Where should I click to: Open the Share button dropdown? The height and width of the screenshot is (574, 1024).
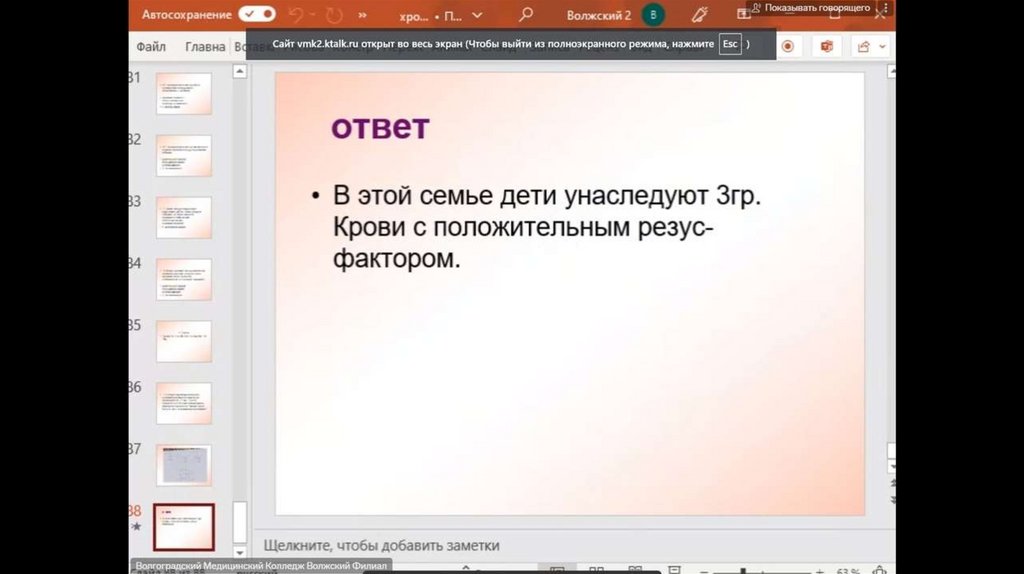tap(867, 46)
